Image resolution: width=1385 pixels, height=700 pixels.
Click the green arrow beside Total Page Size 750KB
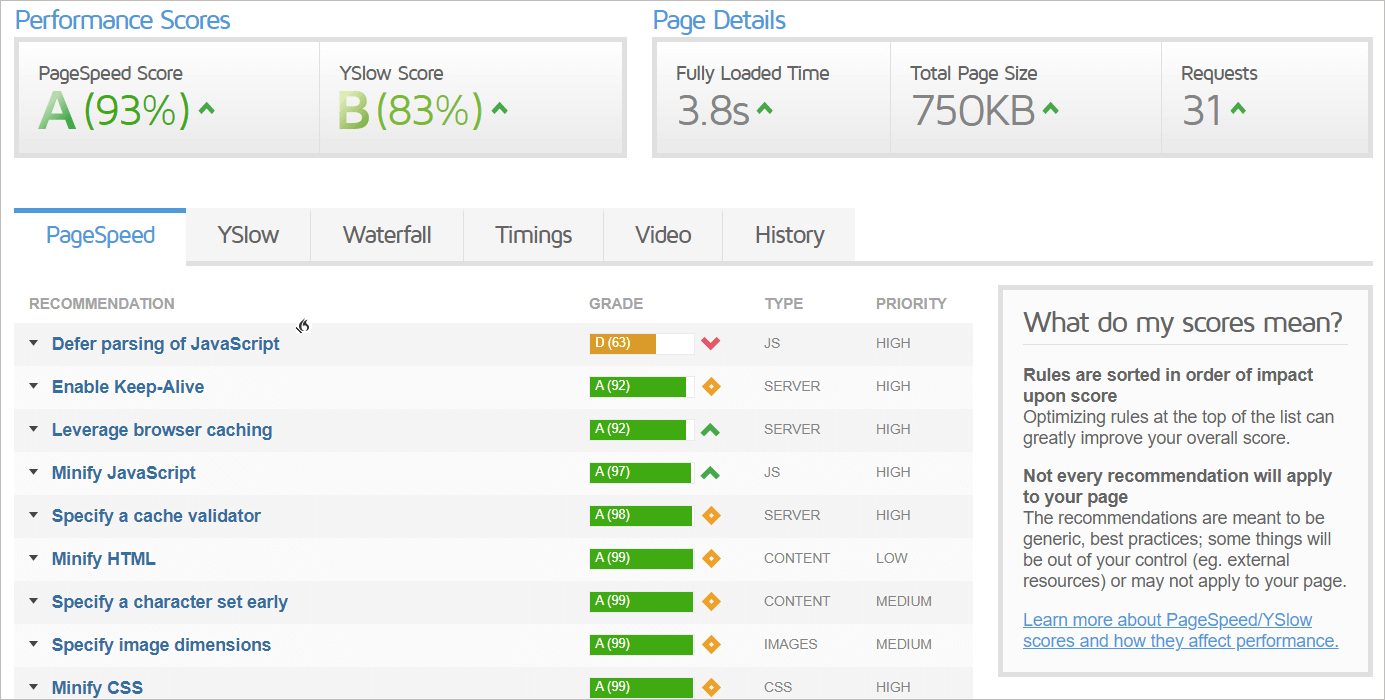pyautogui.click(x=1050, y=109)
